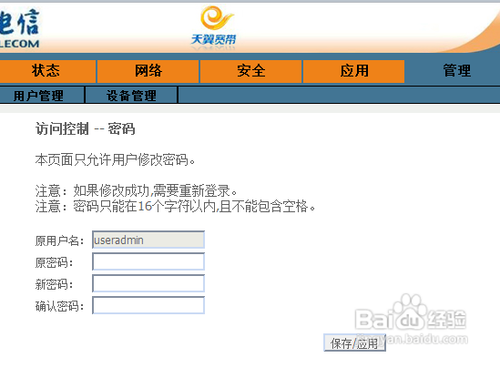The width and height of the screenshot is (500, 368).
Task: Open the 设备管理 submenu
Action: click(x=131, y=96)
